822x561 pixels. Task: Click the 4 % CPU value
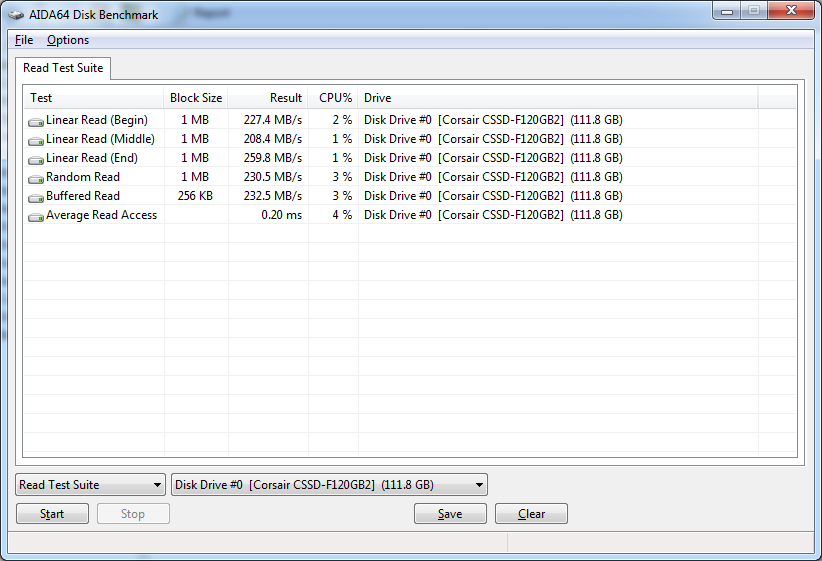(x=342, y=214)
